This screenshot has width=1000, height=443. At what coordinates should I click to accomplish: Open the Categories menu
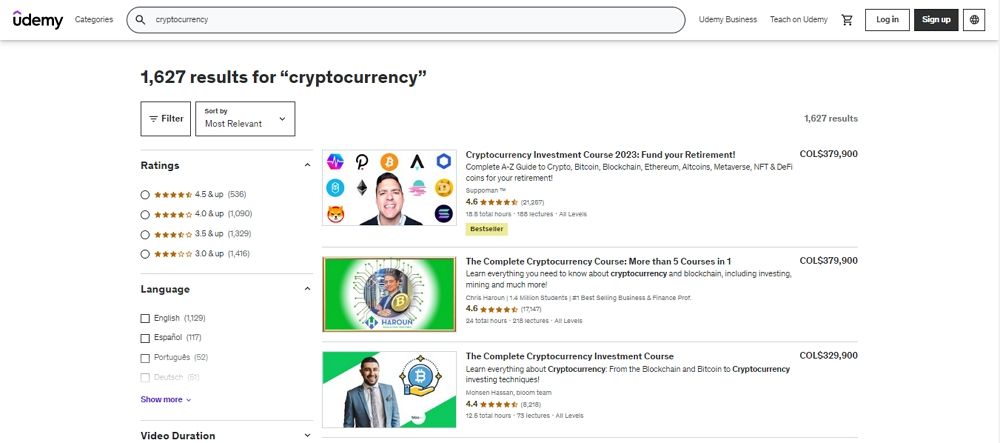(94, 20)
